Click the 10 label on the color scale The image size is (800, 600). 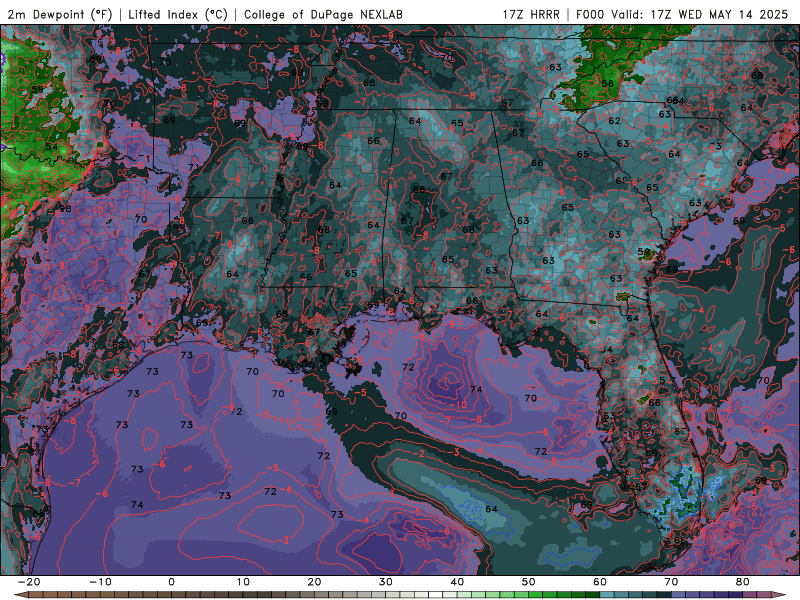point(243,582)
